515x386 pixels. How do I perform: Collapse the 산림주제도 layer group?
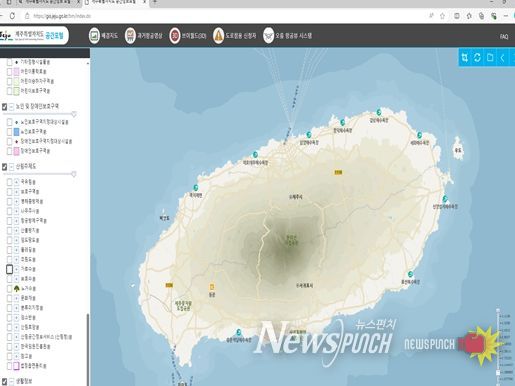click(x=12, y=167)
